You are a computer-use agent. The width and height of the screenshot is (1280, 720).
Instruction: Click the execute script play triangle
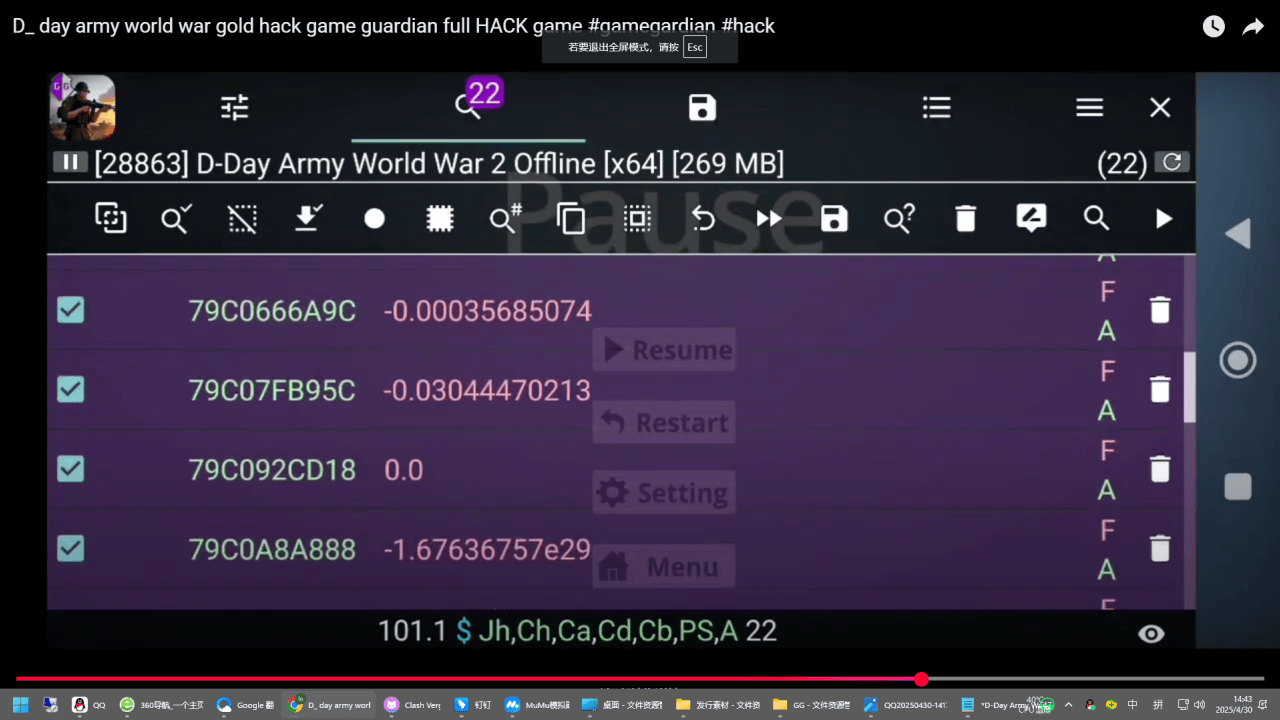coord(1163,218)
